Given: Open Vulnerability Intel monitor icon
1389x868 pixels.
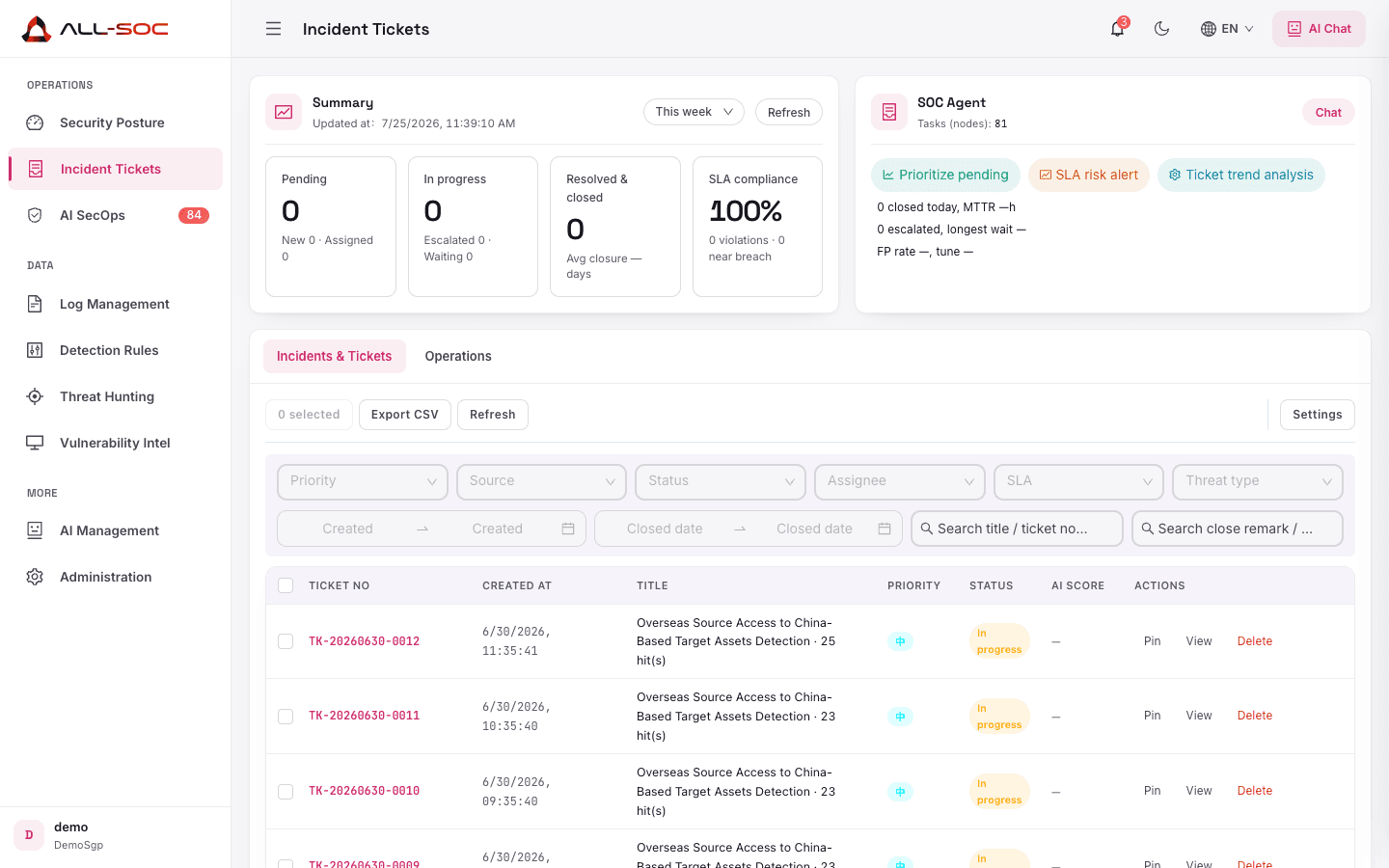Looking at the screenshot, I should pos(35,443).
